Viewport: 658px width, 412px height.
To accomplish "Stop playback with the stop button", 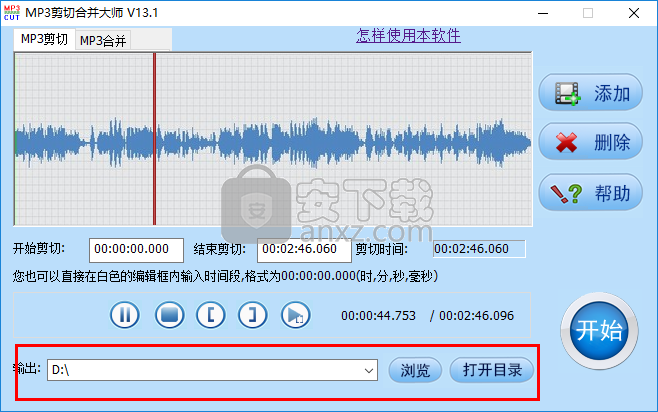I will (170, 315).
